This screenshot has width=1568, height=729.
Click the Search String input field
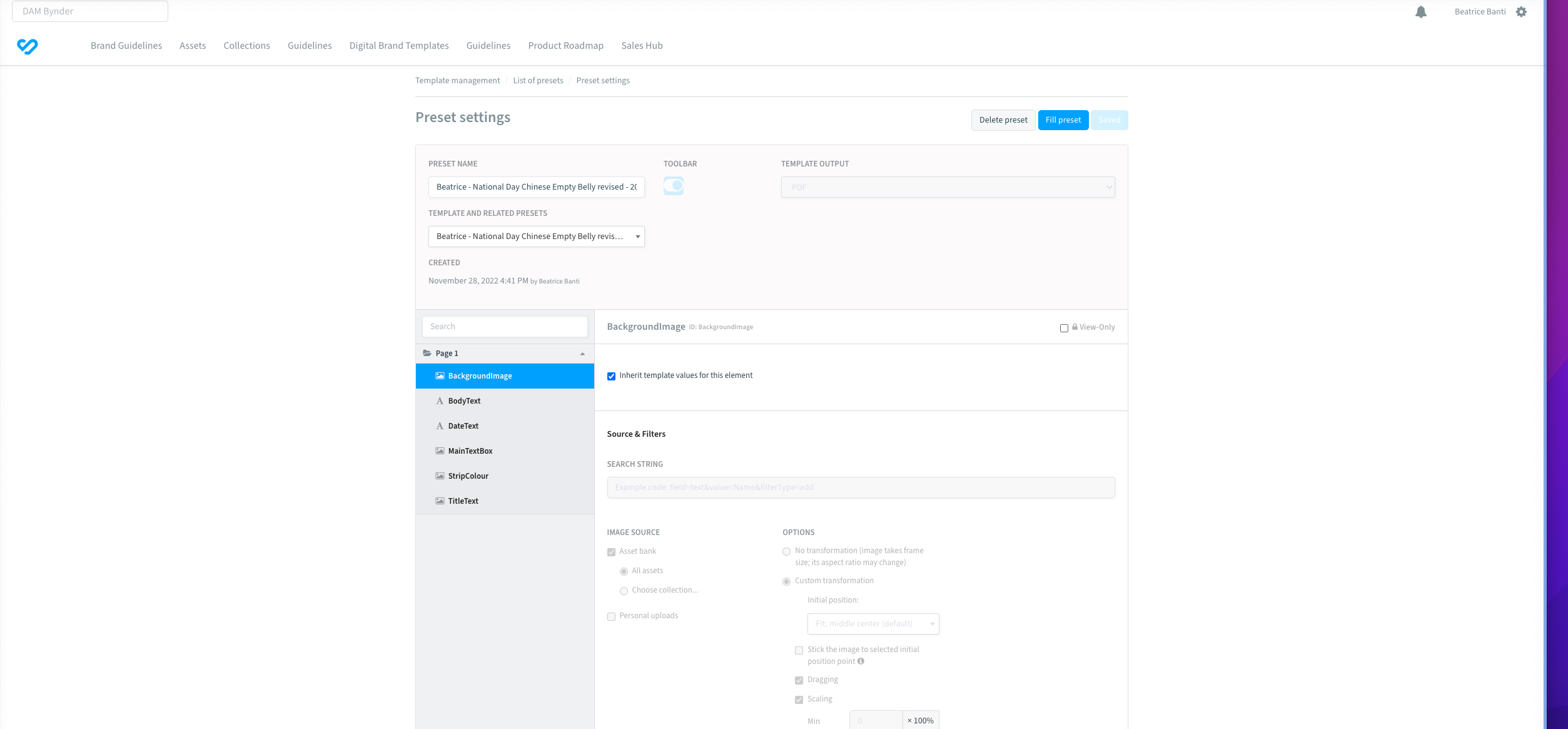point(861,487)
